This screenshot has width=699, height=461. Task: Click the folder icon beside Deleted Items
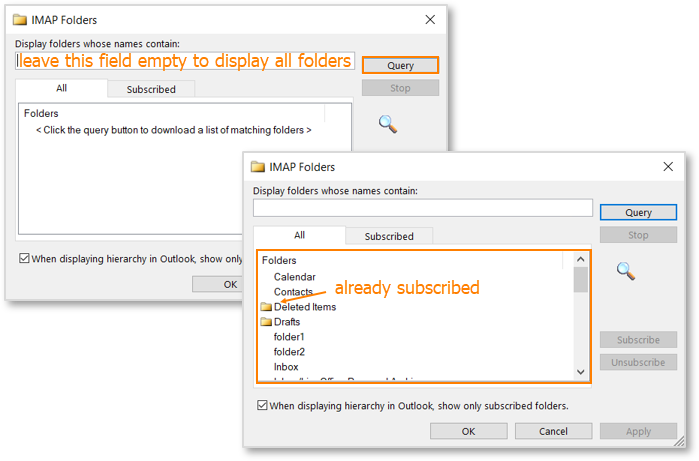(x=266, y=307)
